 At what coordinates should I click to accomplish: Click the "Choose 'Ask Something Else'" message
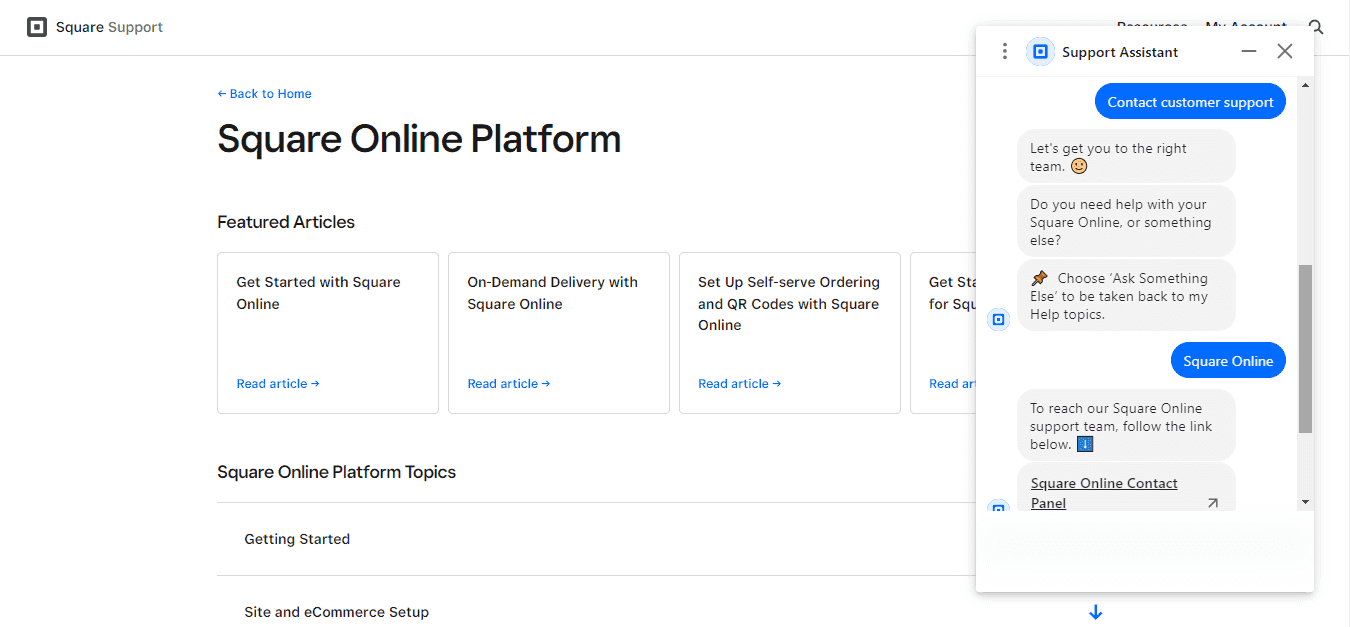1127,296
